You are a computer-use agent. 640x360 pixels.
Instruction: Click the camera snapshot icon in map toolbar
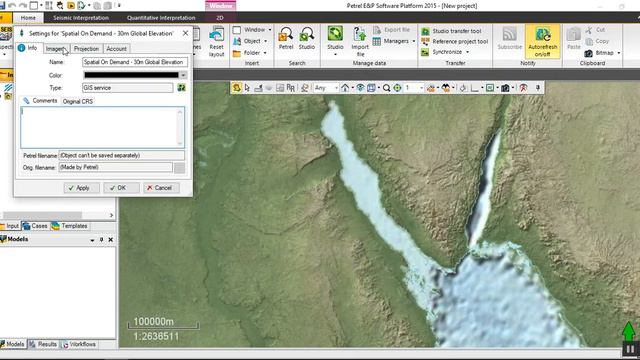[505, 88]
